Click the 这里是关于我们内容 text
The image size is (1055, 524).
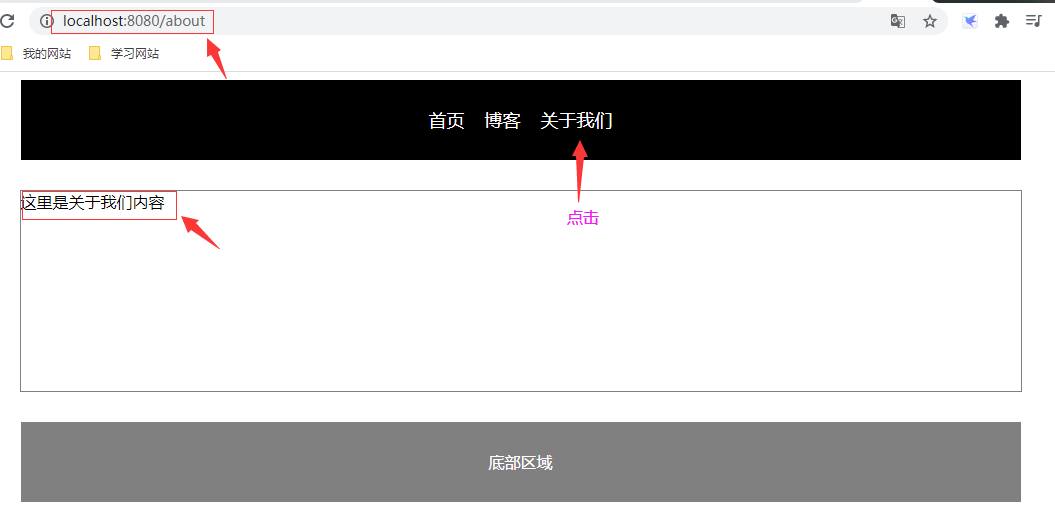point(93,202)
